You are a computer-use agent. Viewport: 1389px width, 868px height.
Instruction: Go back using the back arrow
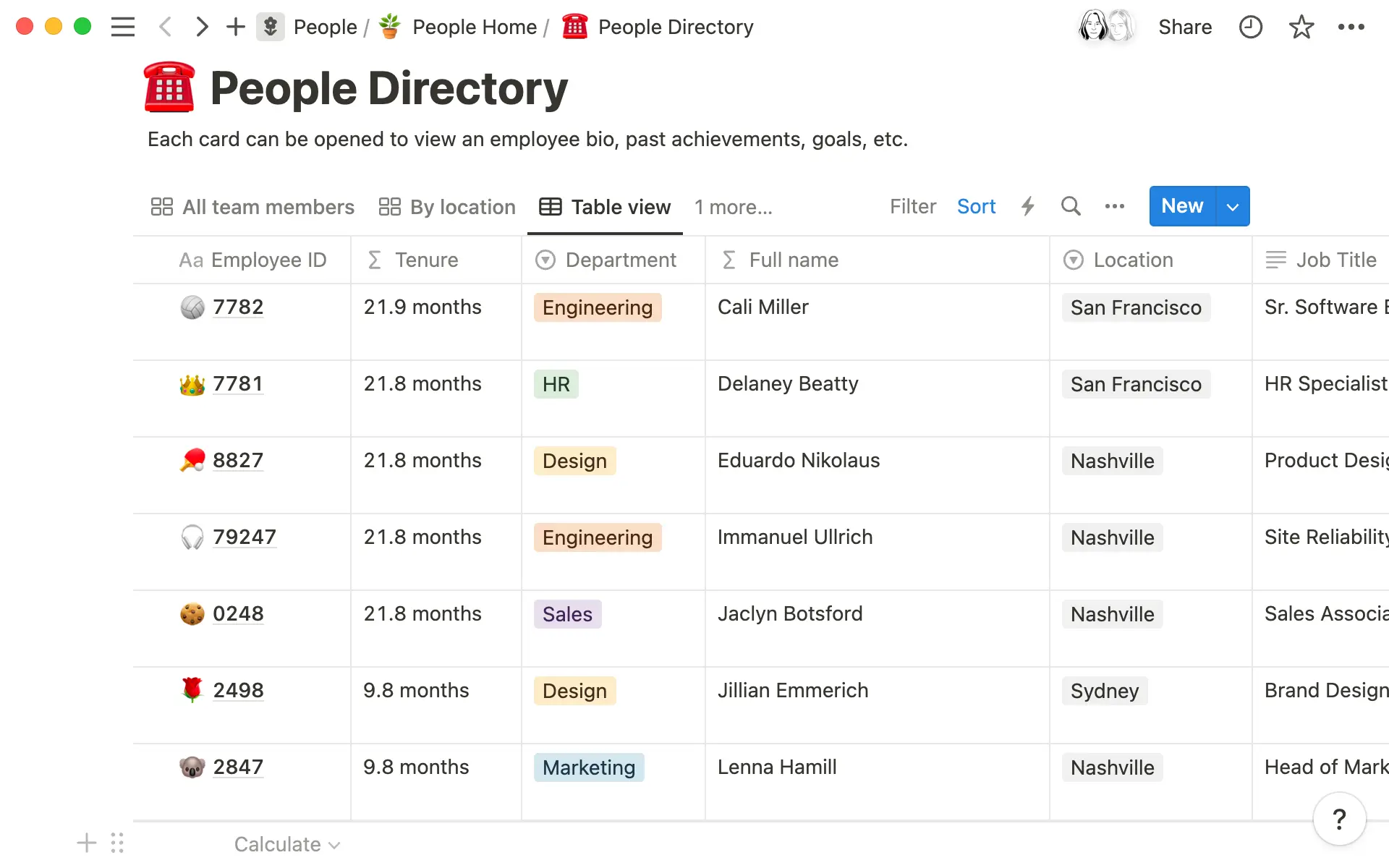(x=166, y=27)
